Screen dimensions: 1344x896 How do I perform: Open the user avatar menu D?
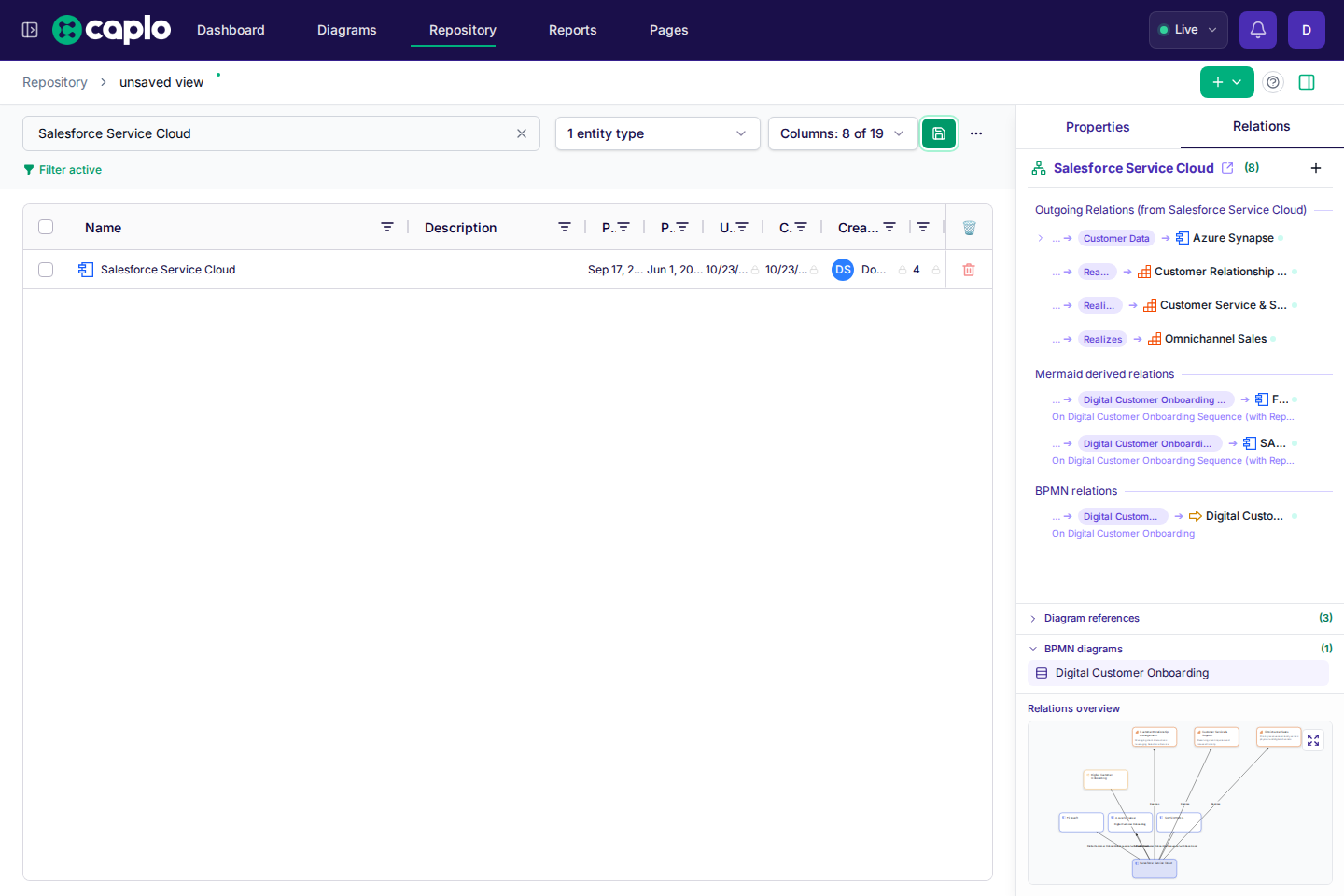click(x=1307, y=30)
